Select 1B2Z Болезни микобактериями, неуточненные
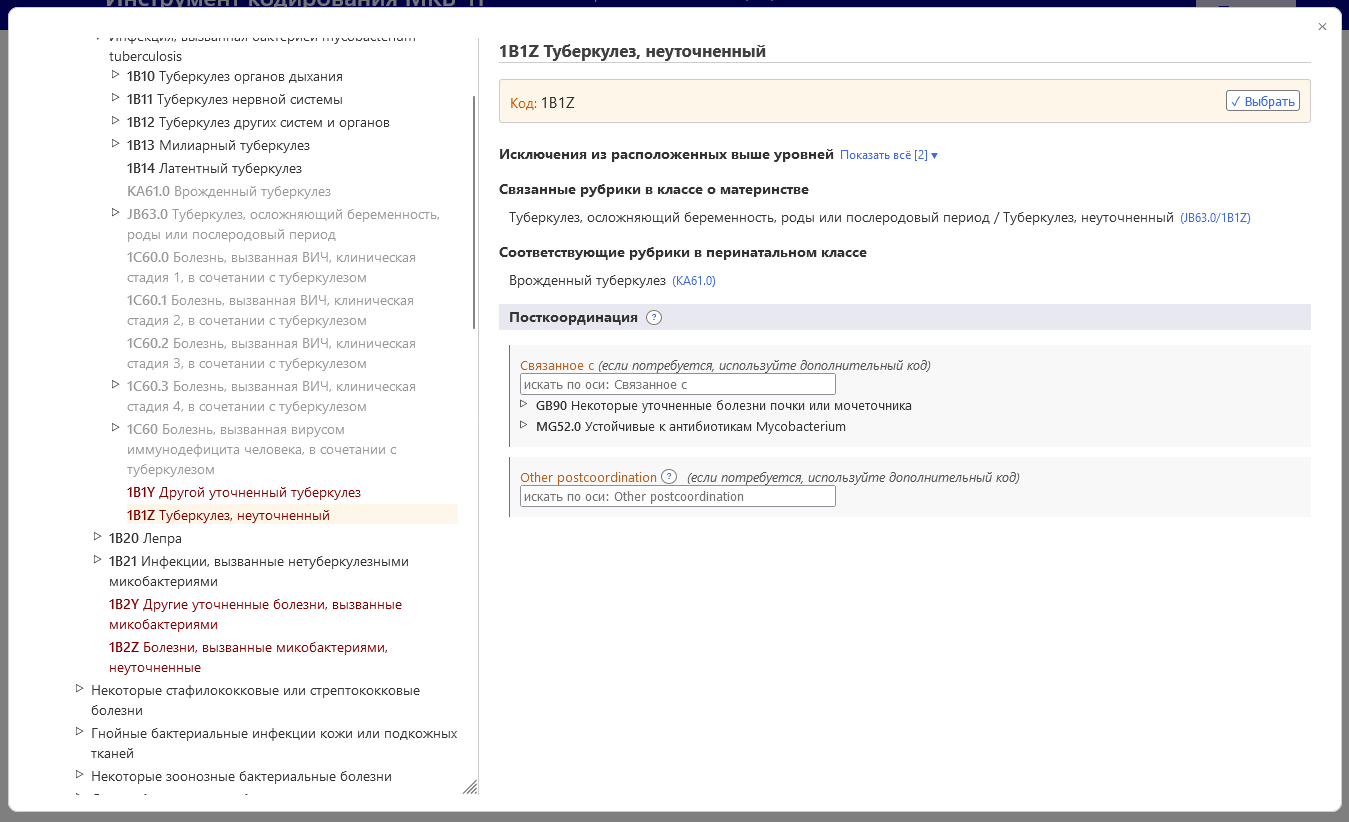 [x=248, y=657]
